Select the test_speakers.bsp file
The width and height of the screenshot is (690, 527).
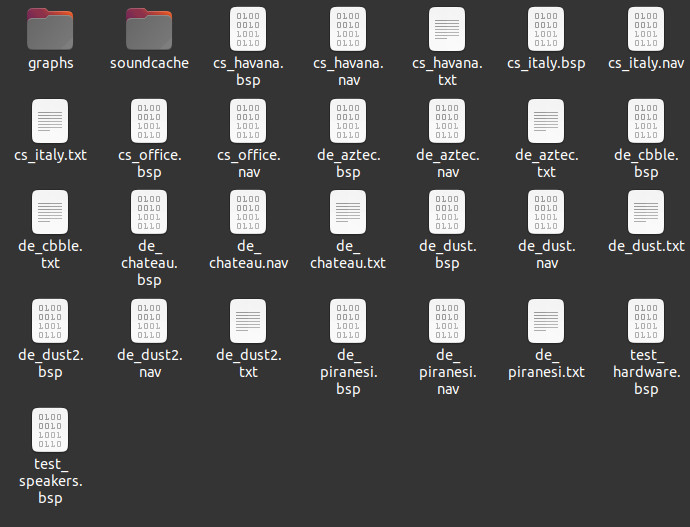coord(50,430)
